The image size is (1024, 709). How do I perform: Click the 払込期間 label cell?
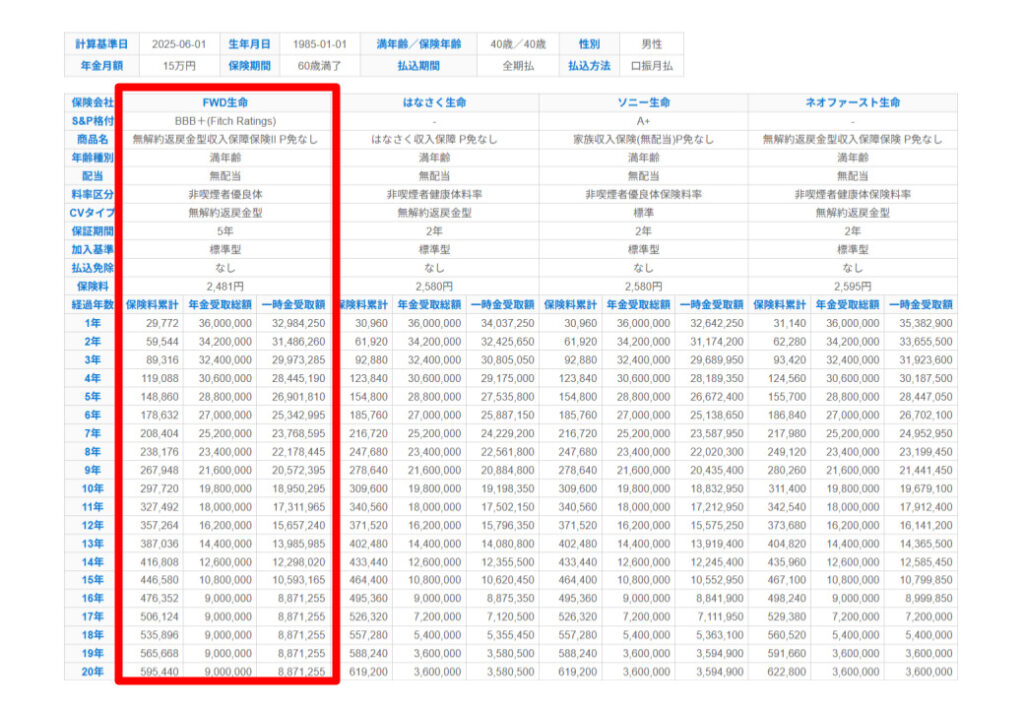[x=419, y=66]
